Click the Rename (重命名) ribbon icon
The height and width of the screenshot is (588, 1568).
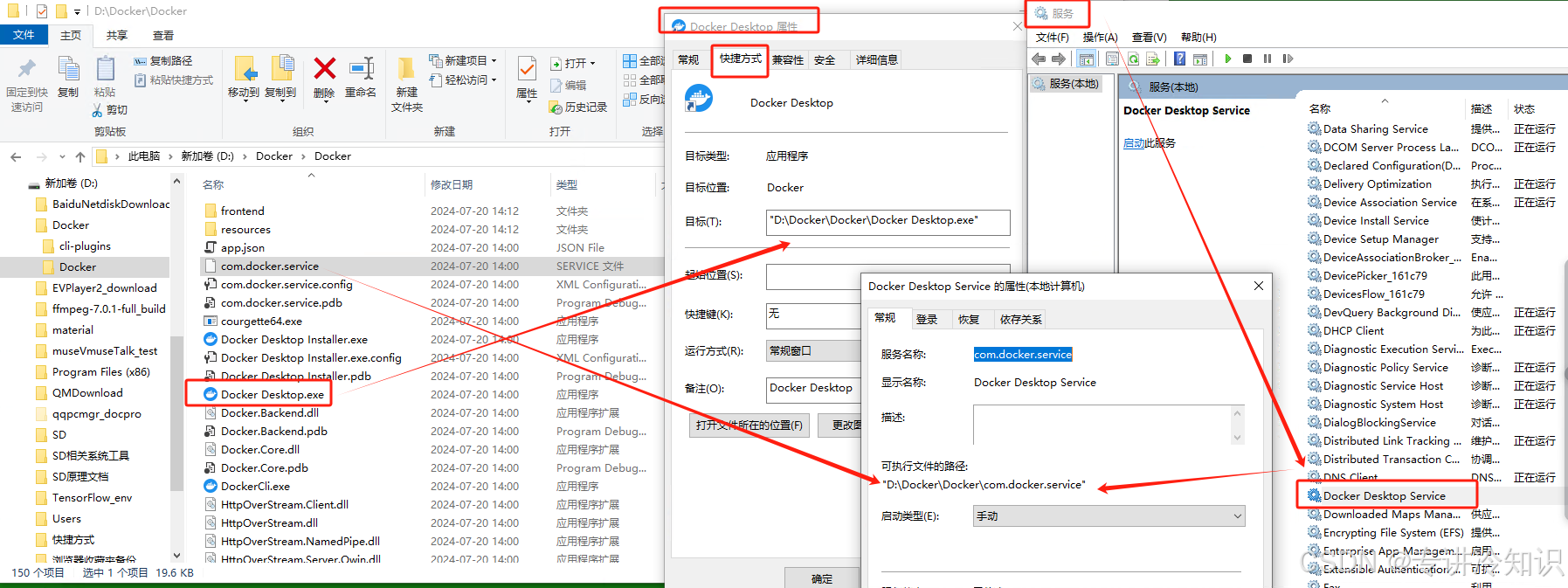pyautogui.click(x=361, y=68)
